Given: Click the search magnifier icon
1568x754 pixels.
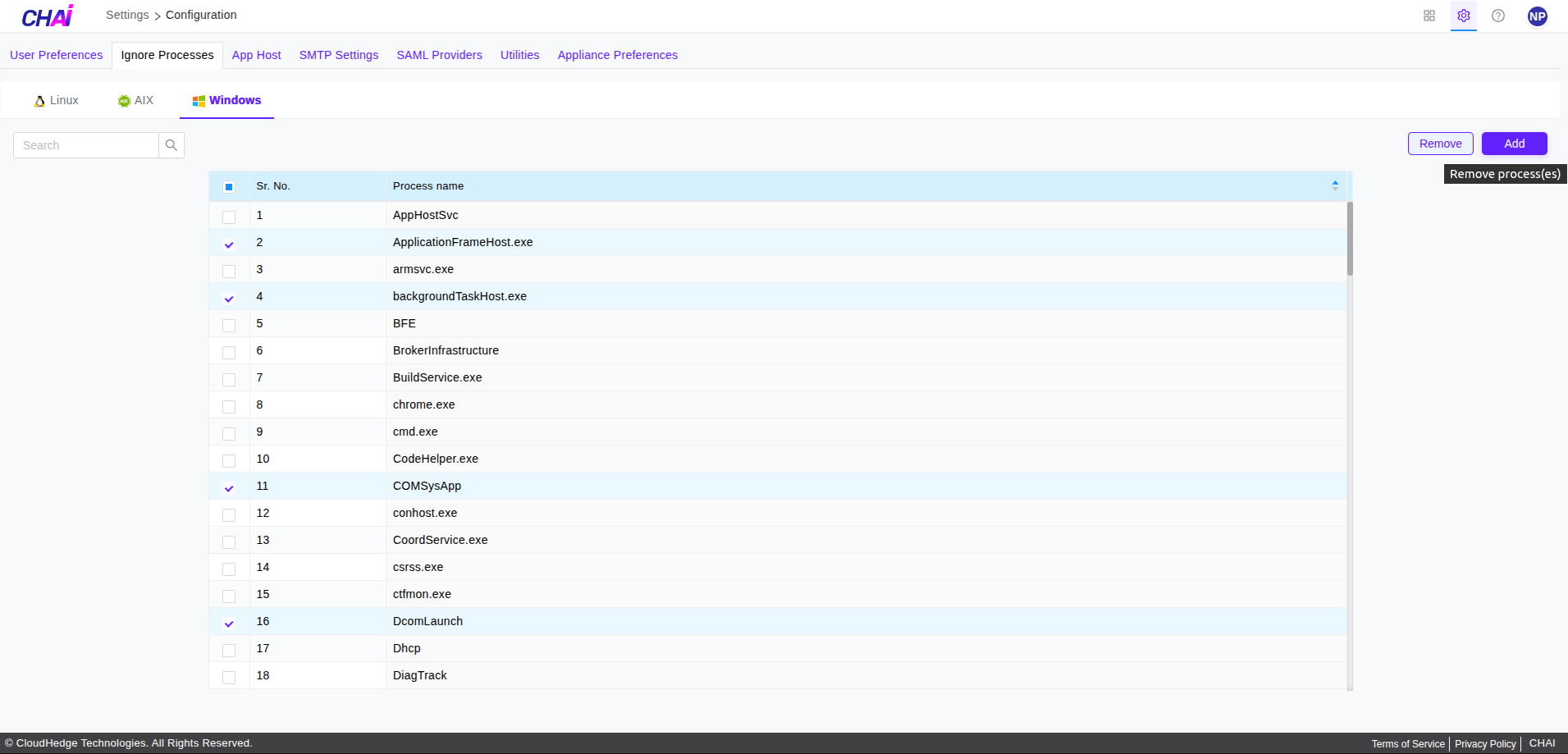Looking at the screenshot, I should 171,145.
